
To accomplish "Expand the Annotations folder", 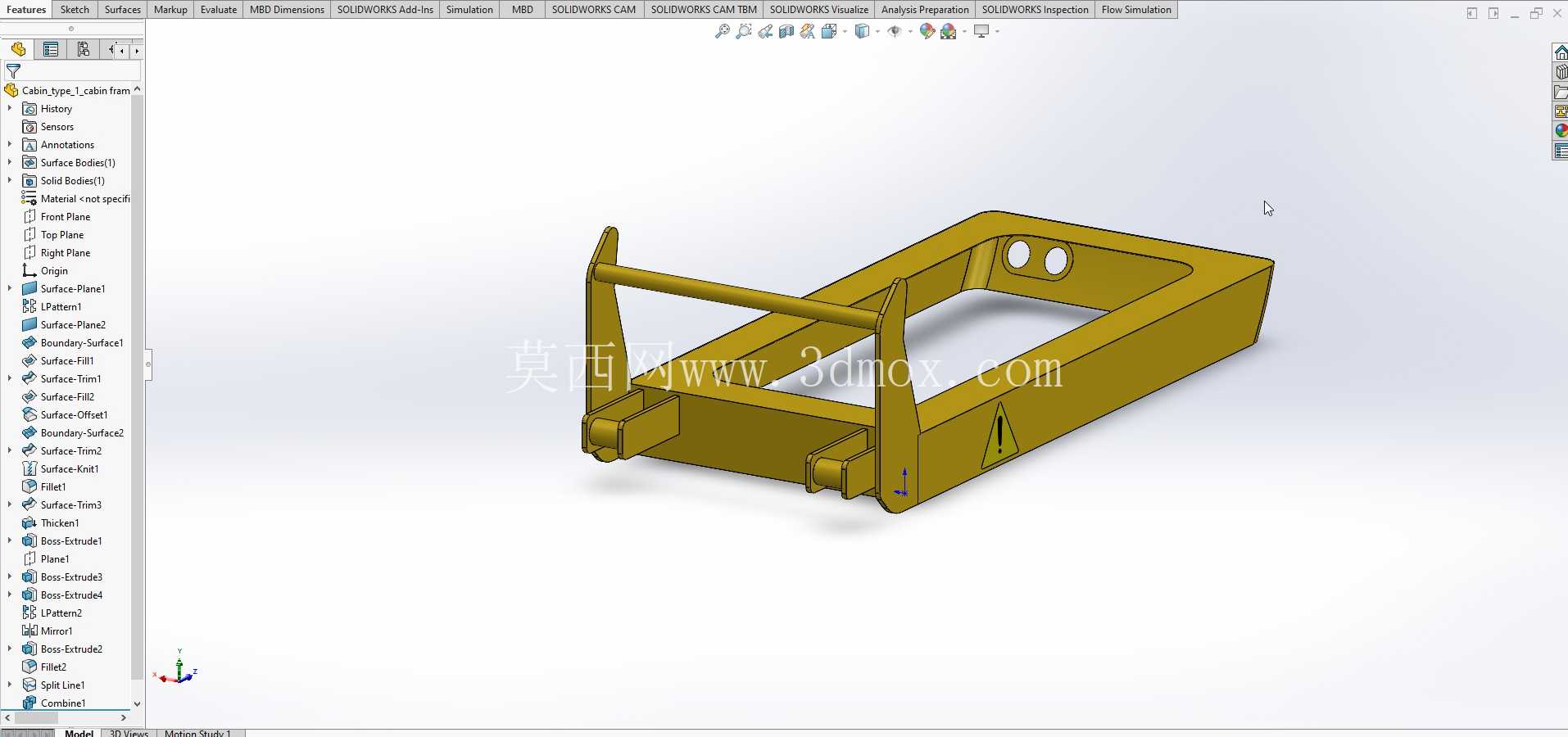I will coord(10,144).
